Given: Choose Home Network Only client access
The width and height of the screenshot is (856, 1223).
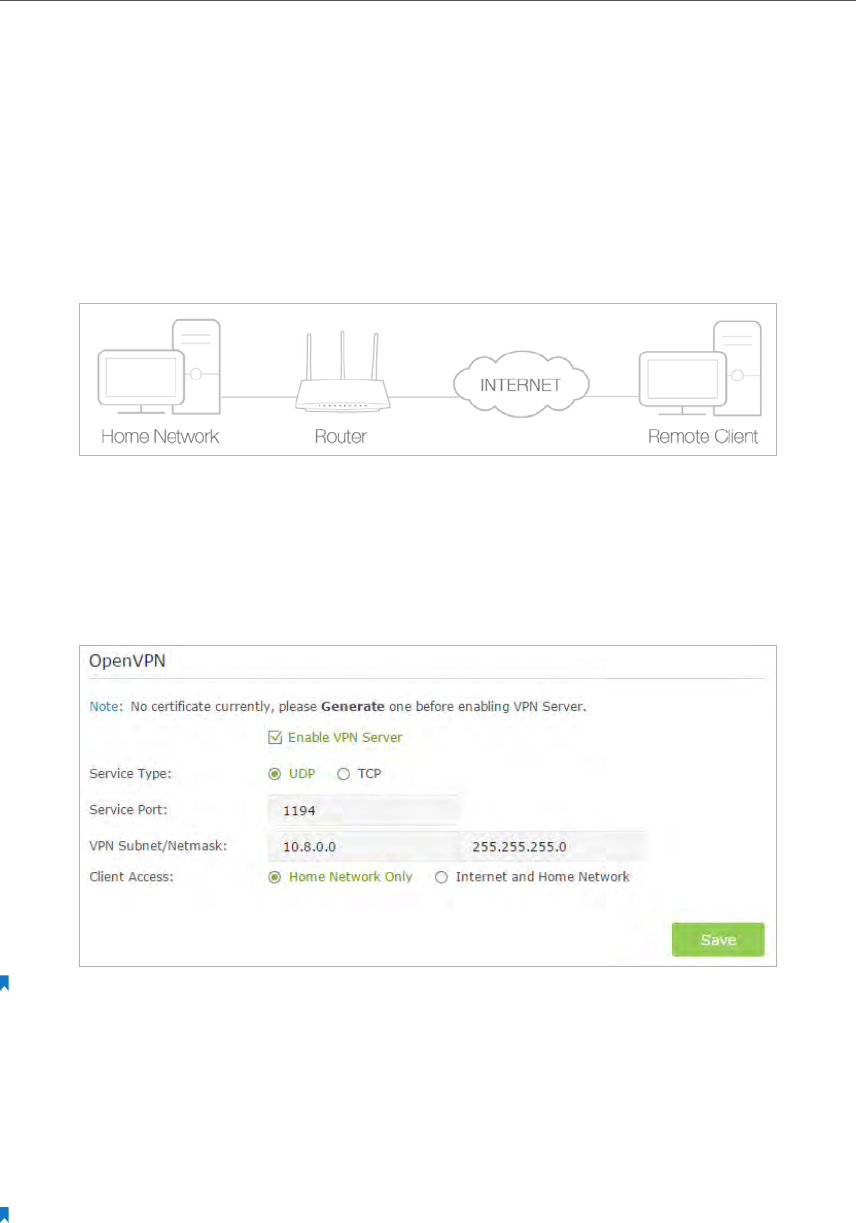Looking at the screenshot, I should tap(275, 877).
